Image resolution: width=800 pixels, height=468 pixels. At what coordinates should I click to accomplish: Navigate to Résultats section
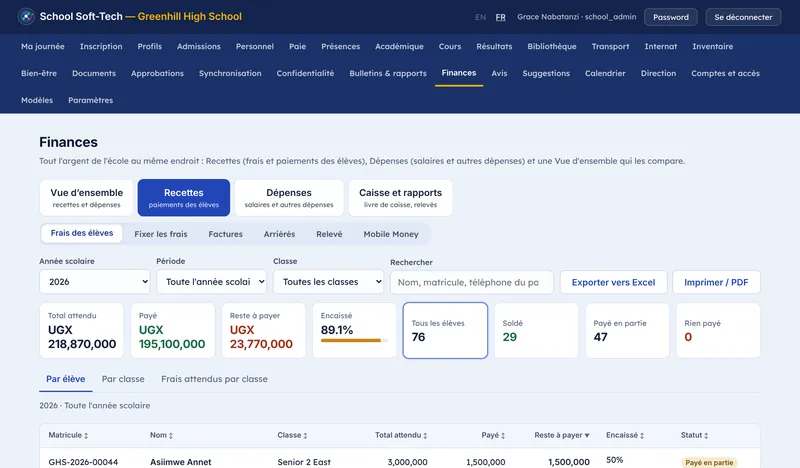point(494,46)
